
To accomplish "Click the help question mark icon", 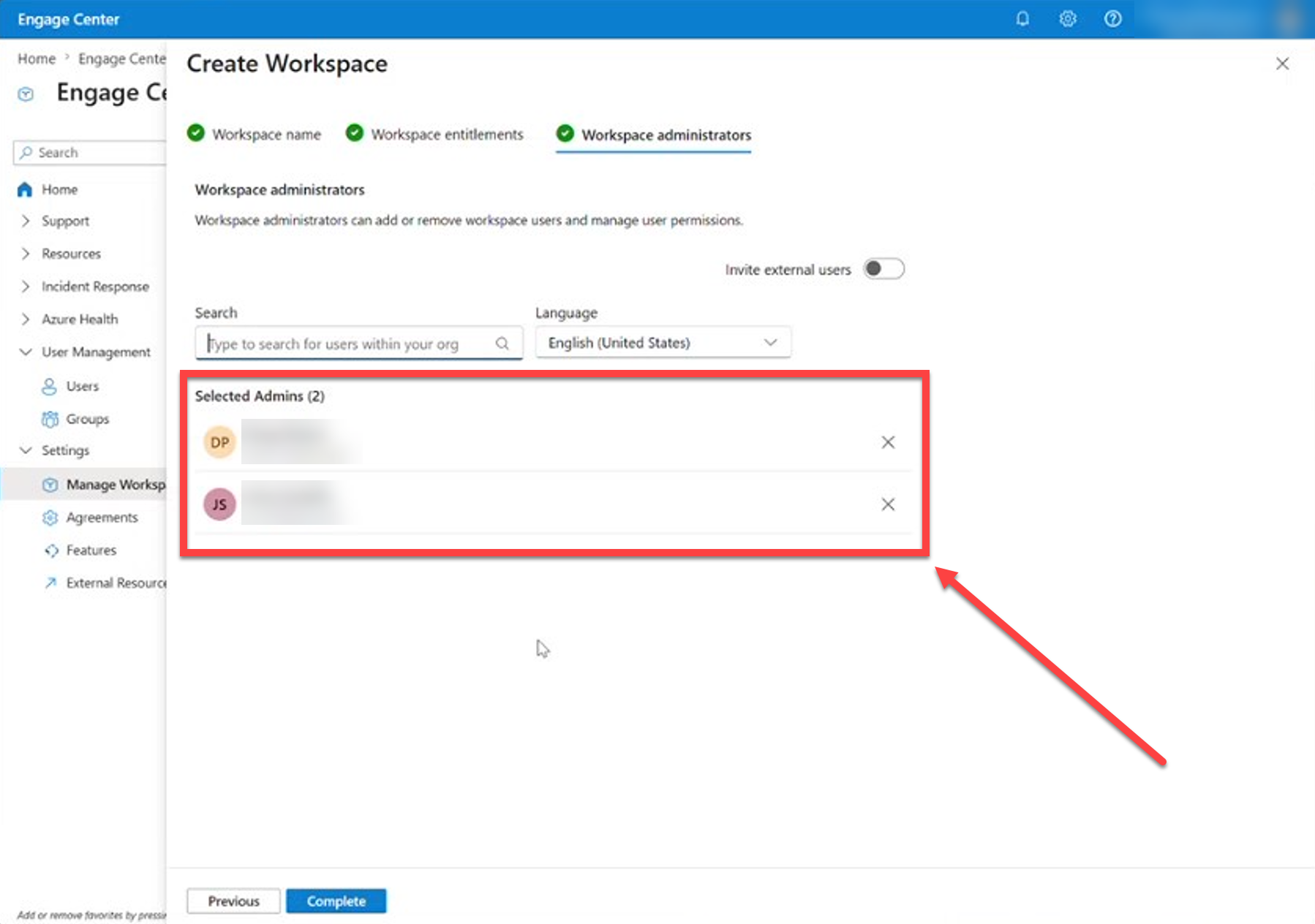I will tap(1112, 19).
